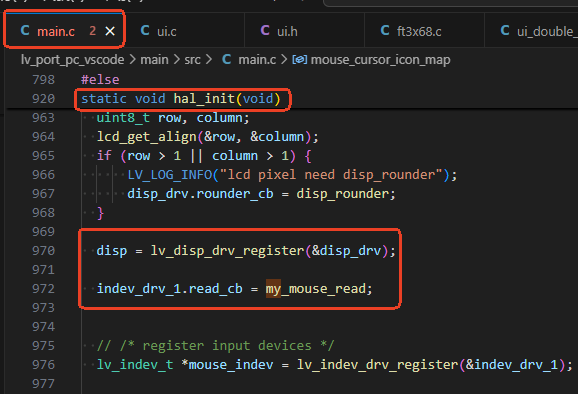Screen dimensions: 578x394
Task: Click the purple C icon on ui.h tab
Action: point(265,31)
